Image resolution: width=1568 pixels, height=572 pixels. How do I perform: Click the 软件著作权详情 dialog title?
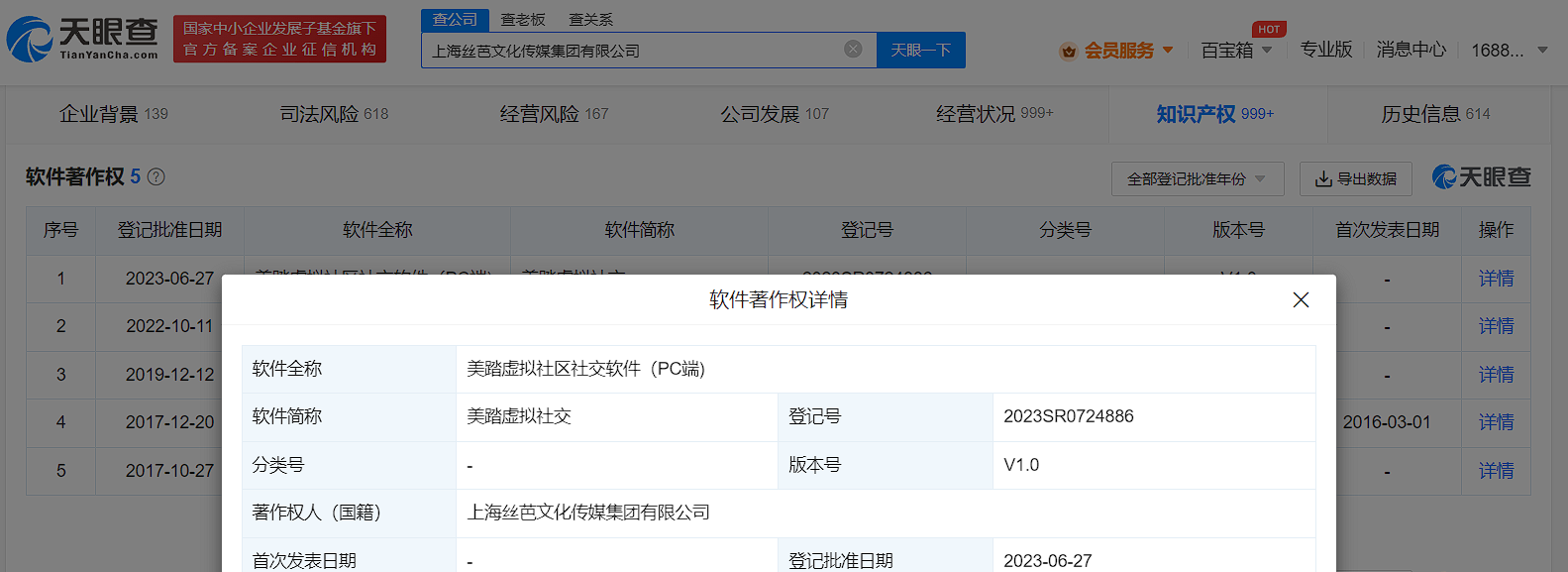[779, 299]
